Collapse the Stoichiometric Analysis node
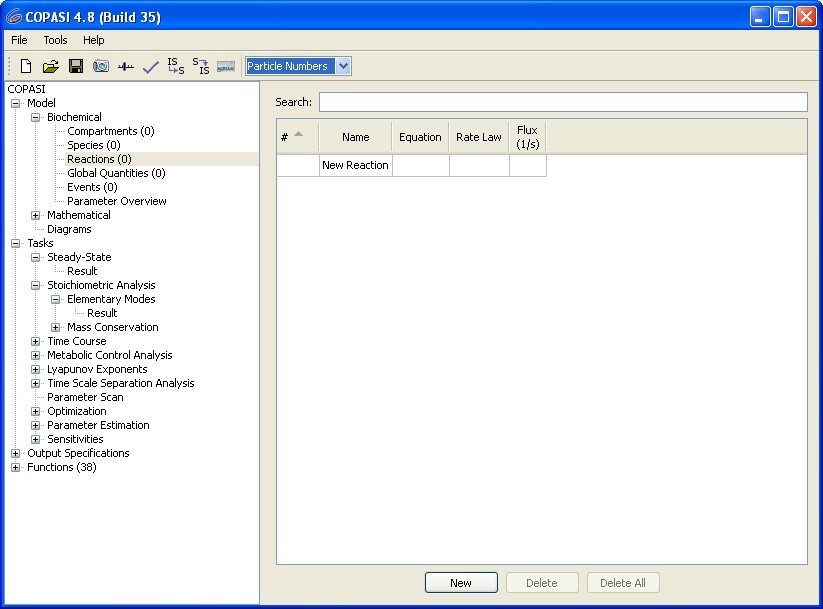The height and width of the screenshot is (609, 823). 36,286
